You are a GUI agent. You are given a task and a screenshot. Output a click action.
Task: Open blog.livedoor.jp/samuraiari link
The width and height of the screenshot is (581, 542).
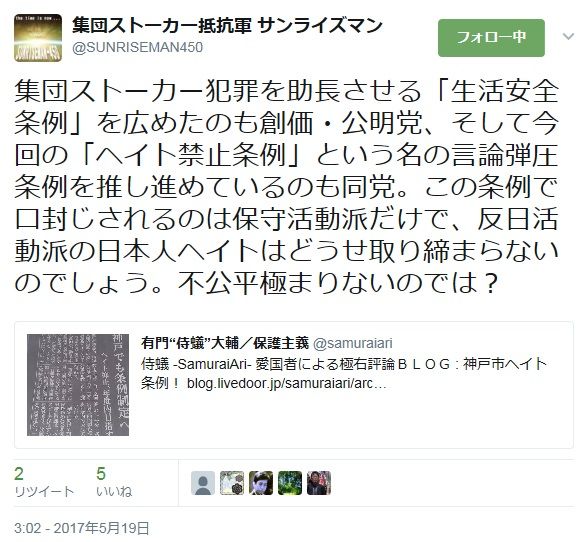click(287, 383)
